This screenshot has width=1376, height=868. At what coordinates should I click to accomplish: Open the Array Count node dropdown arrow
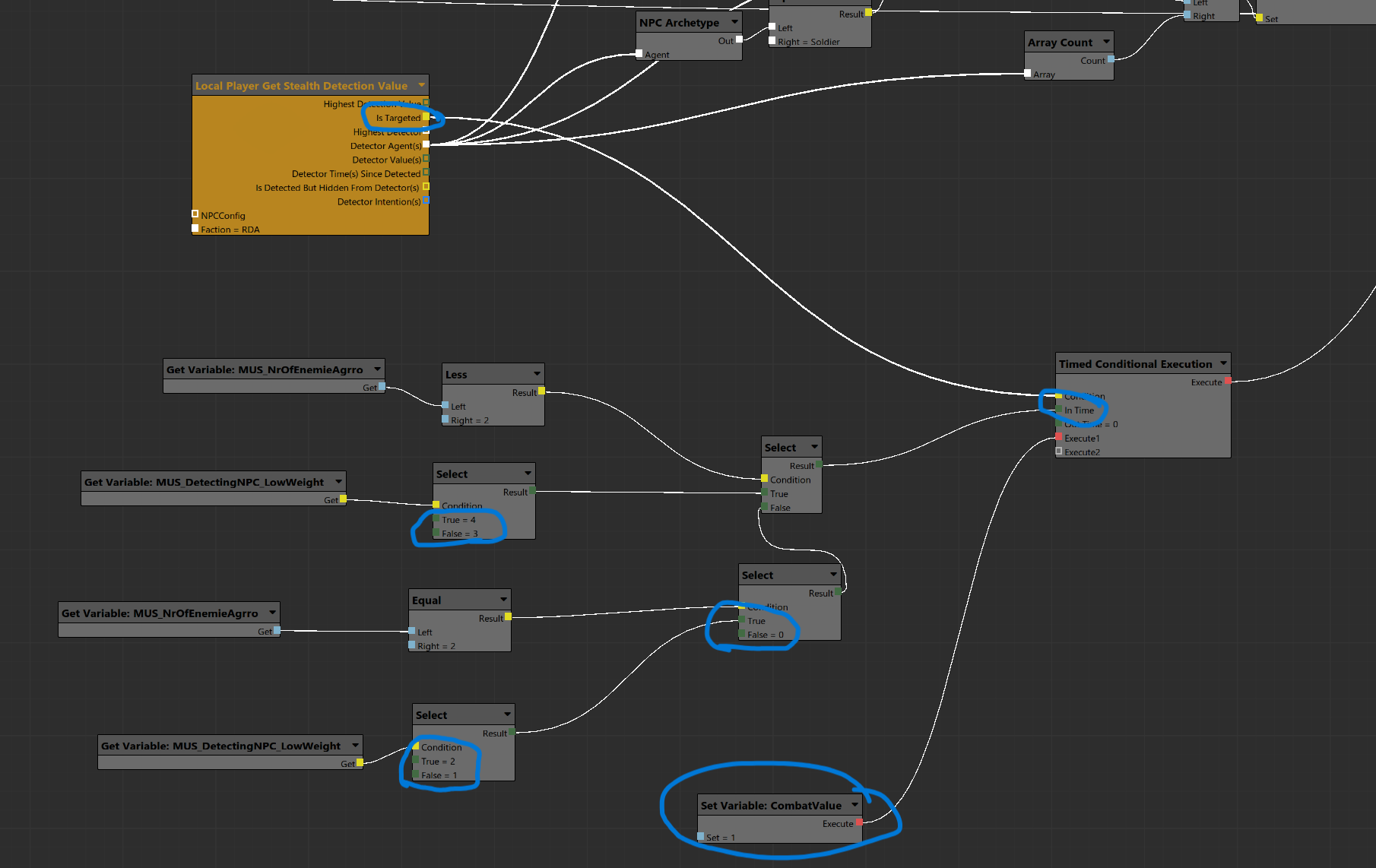pos(1106,42)
